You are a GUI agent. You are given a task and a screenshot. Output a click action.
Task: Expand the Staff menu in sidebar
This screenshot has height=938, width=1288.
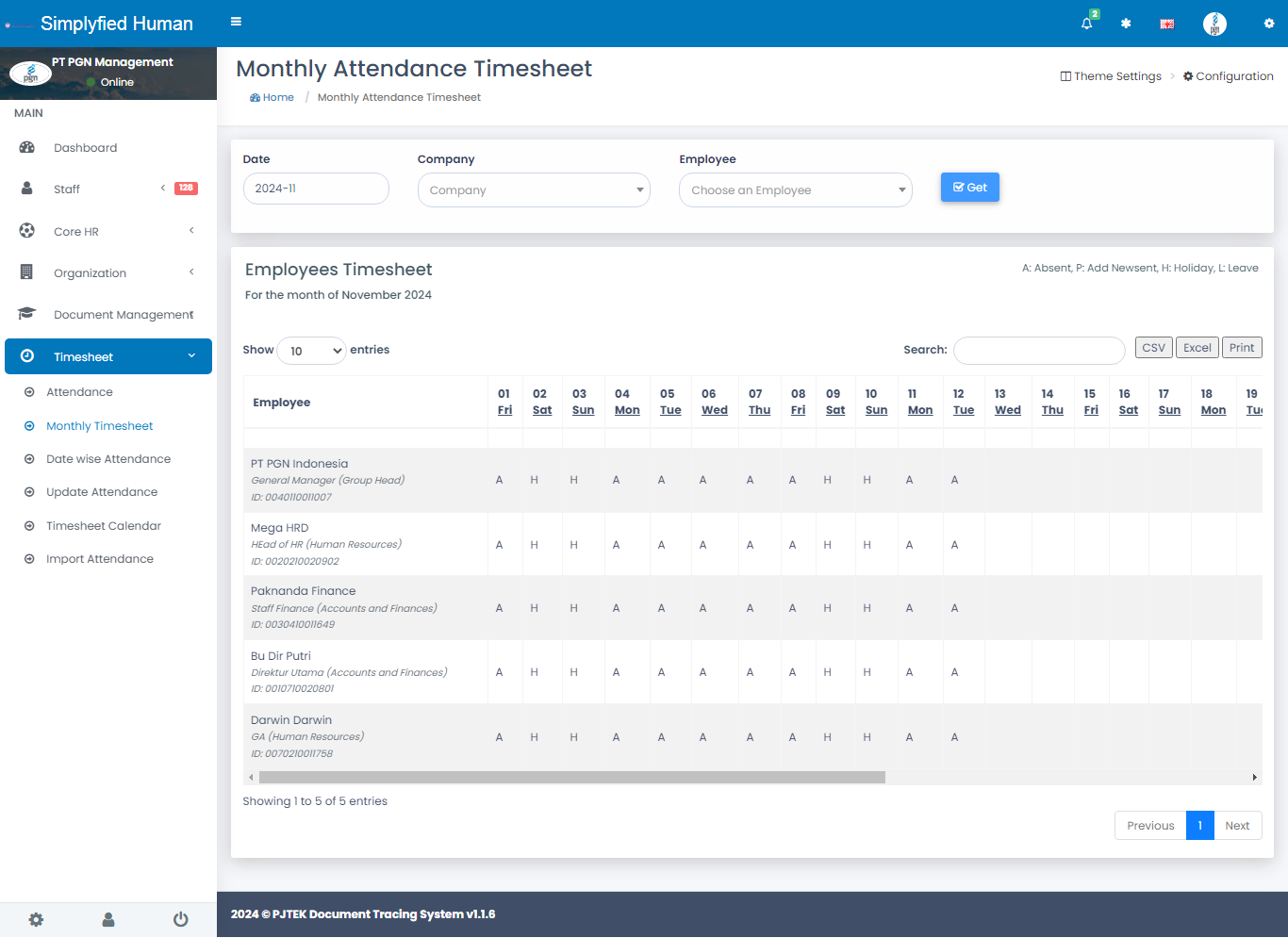point(108,189)
